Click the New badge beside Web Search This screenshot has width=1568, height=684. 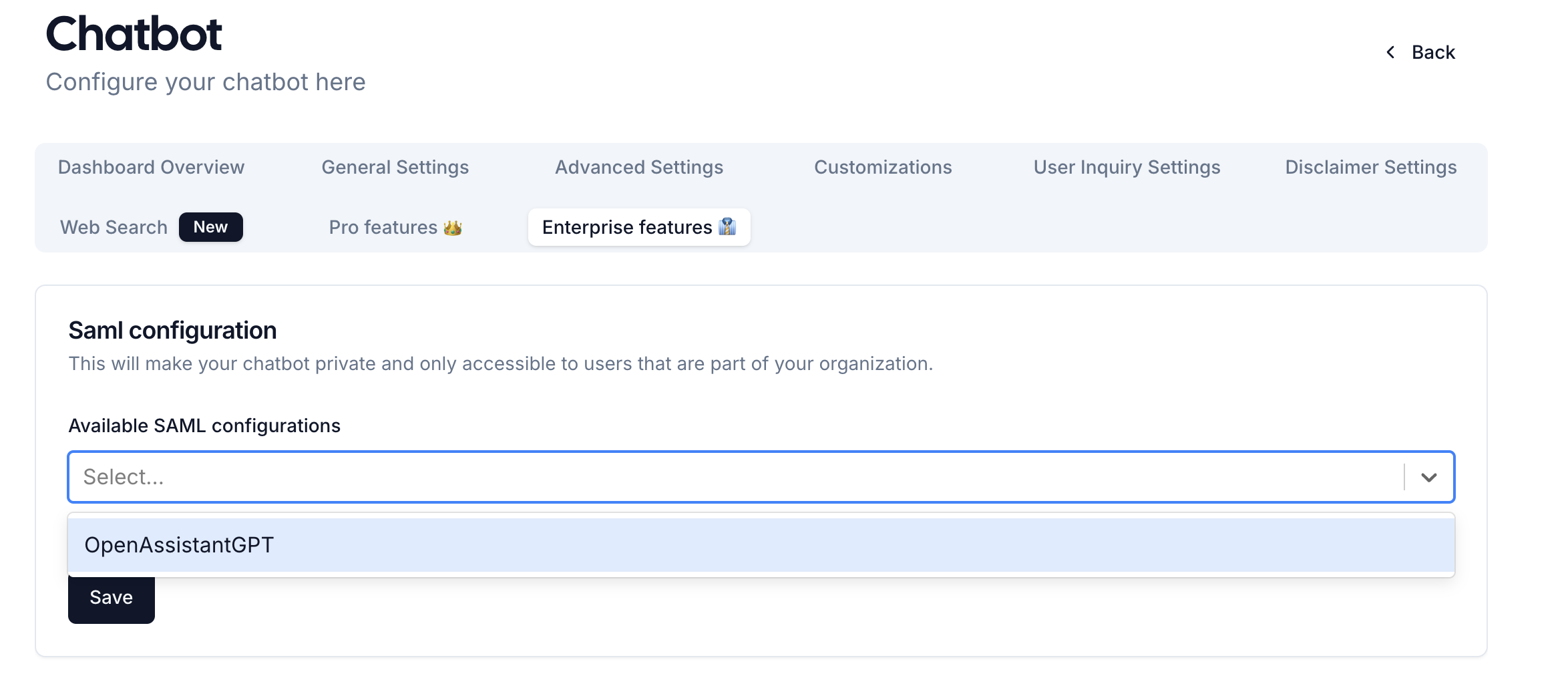[x=210, y=227]
